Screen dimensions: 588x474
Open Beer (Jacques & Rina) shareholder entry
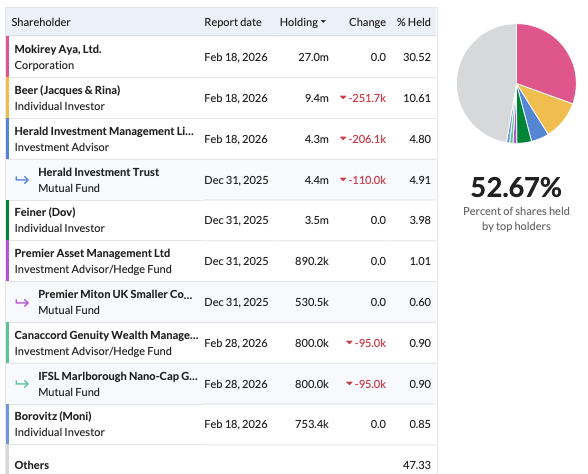[x=68, y=90]
